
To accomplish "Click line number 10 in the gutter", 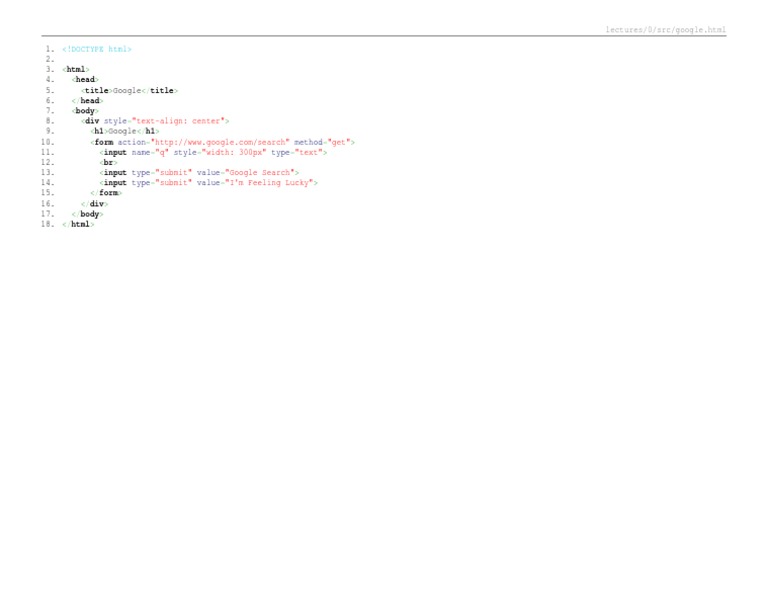I will [47, 142].
